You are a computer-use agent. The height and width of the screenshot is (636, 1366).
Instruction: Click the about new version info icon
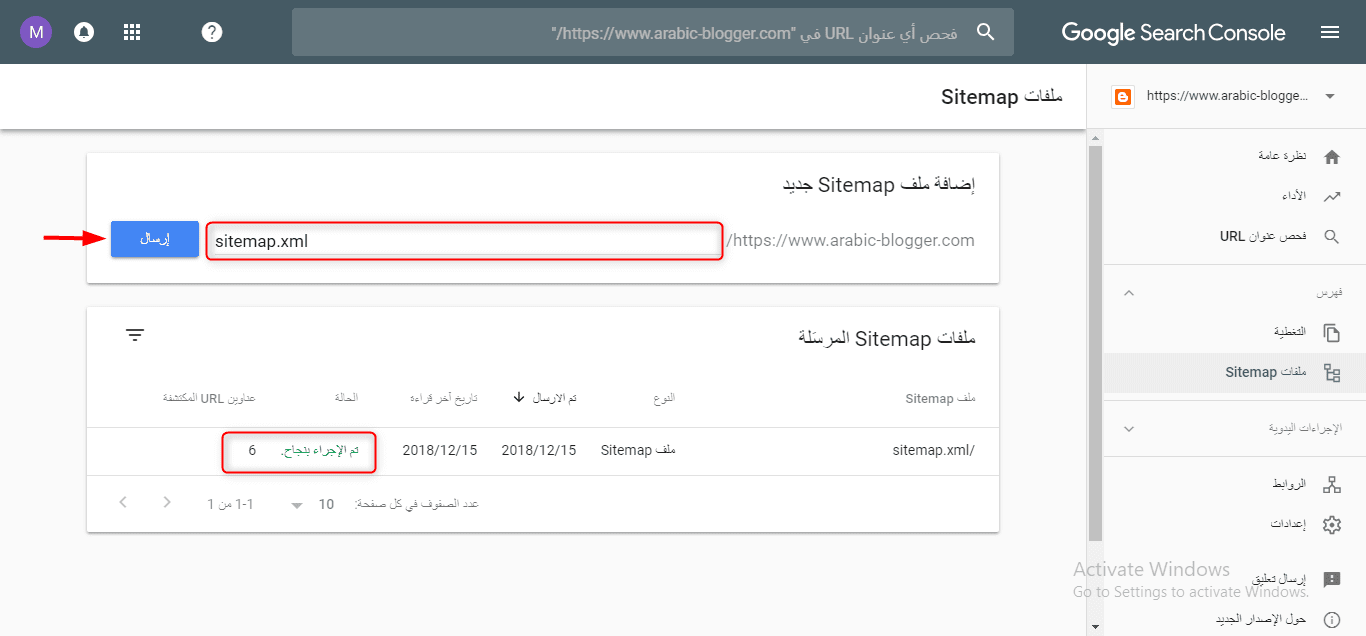point(1331,620)
